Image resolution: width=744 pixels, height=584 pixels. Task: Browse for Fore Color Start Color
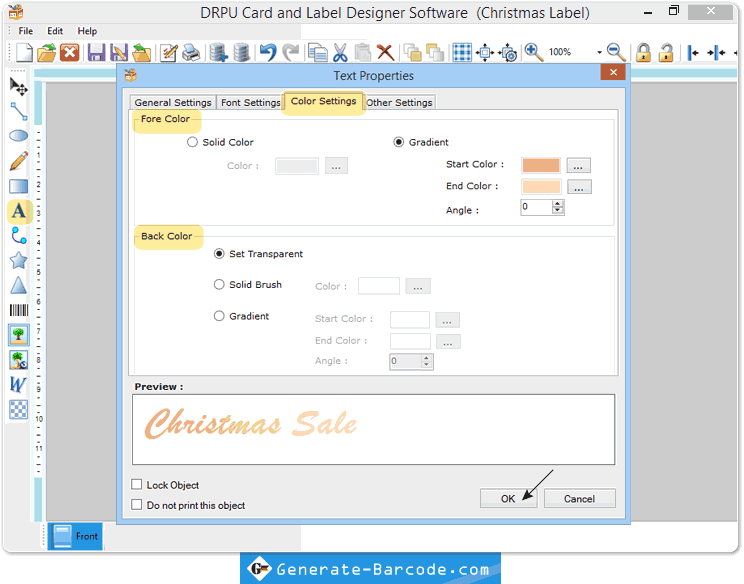[x=578, y=166]
